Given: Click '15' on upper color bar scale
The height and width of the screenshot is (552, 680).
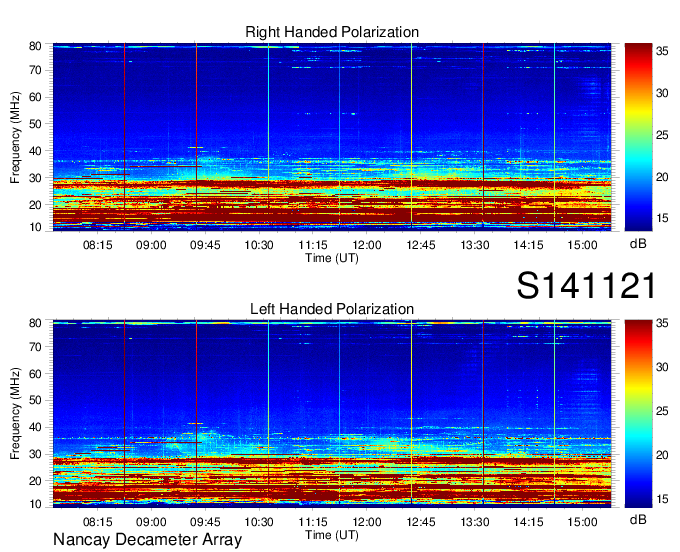Looking at the screenshot, I should [x=662, y=218].
